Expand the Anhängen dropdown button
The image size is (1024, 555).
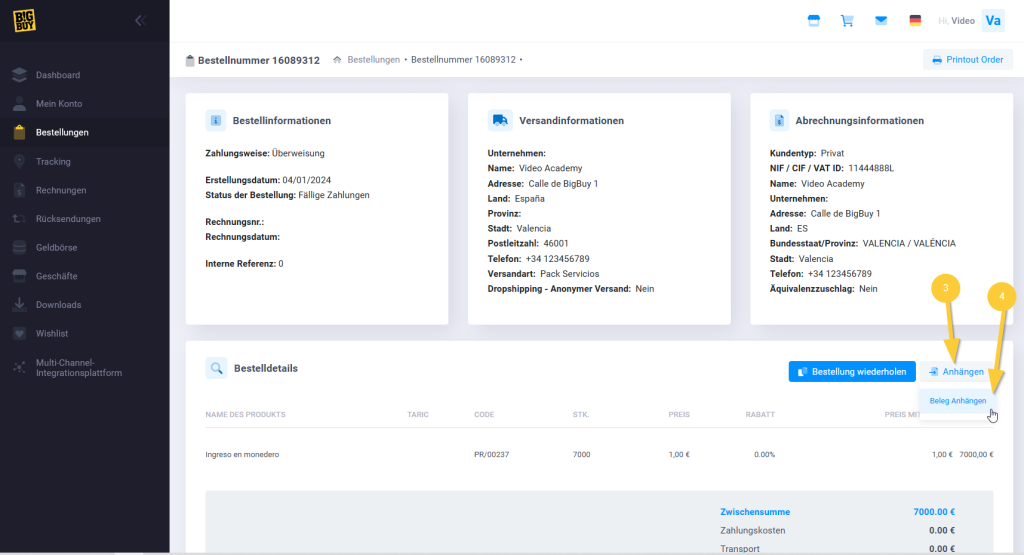click(956, 372)
